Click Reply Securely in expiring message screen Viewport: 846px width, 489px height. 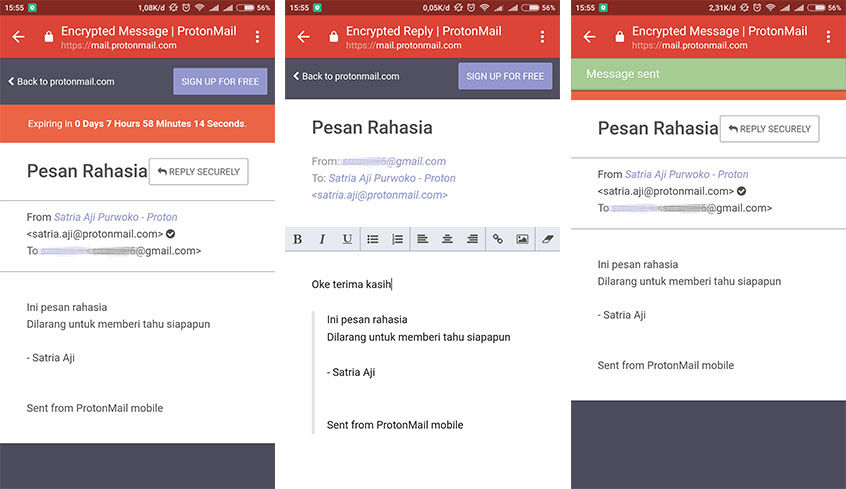pos(199,172)
